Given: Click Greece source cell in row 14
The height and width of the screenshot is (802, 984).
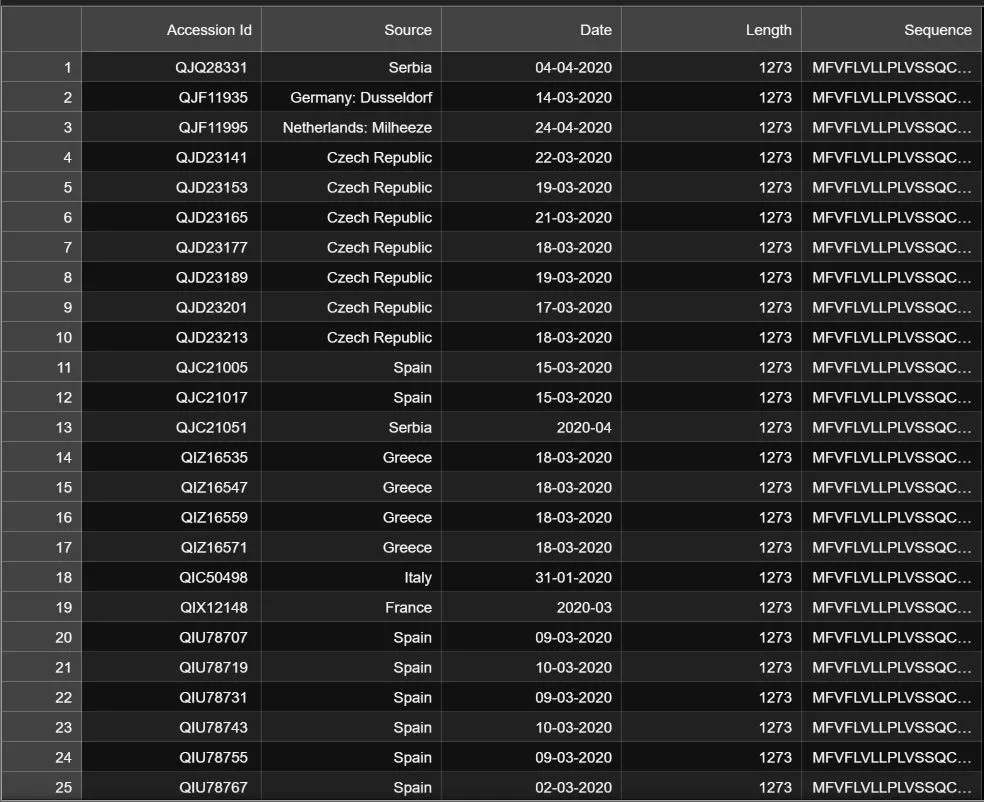Looking at the screenshot, I should click(351, 457).
